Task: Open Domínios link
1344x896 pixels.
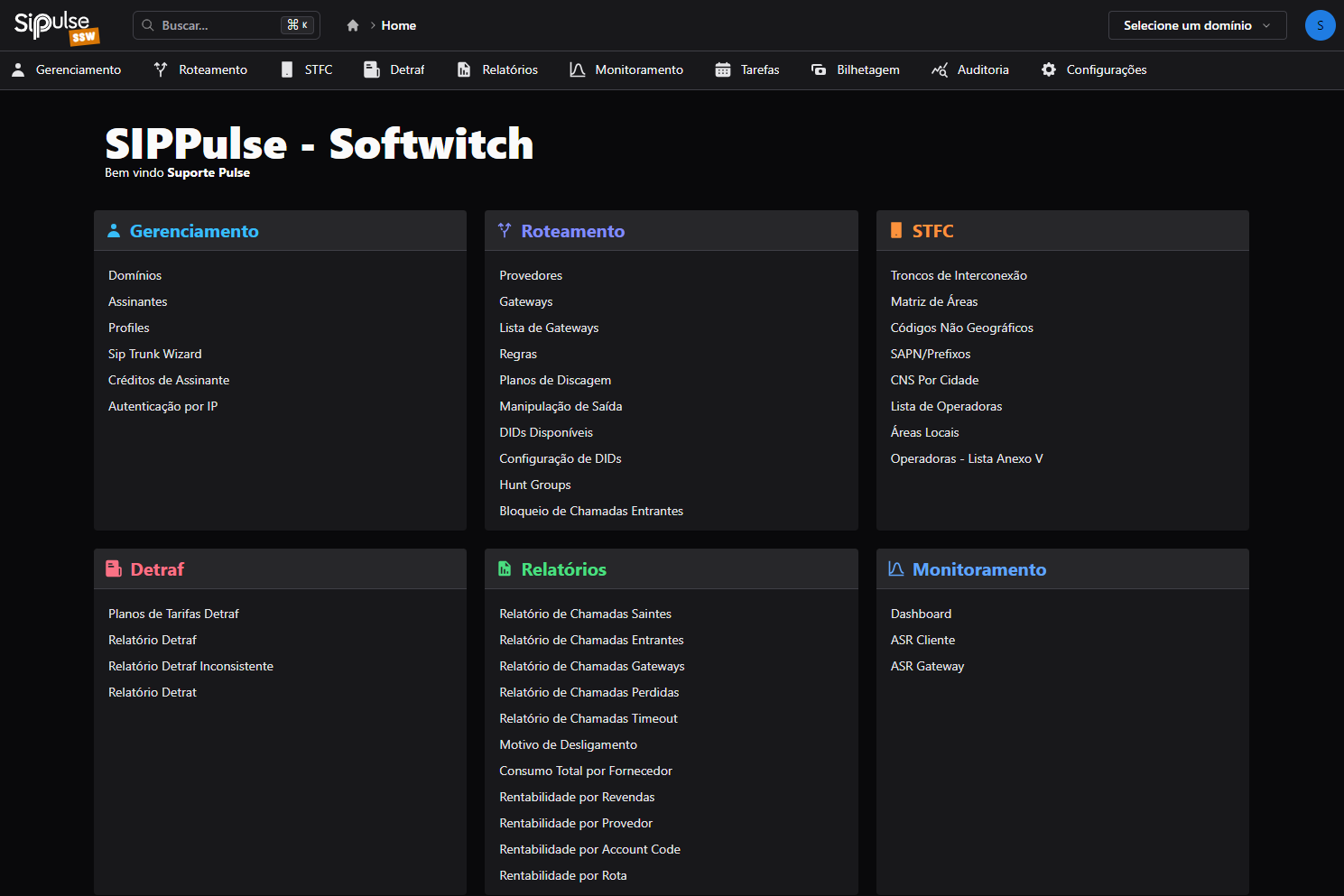Action: point(135,275)
